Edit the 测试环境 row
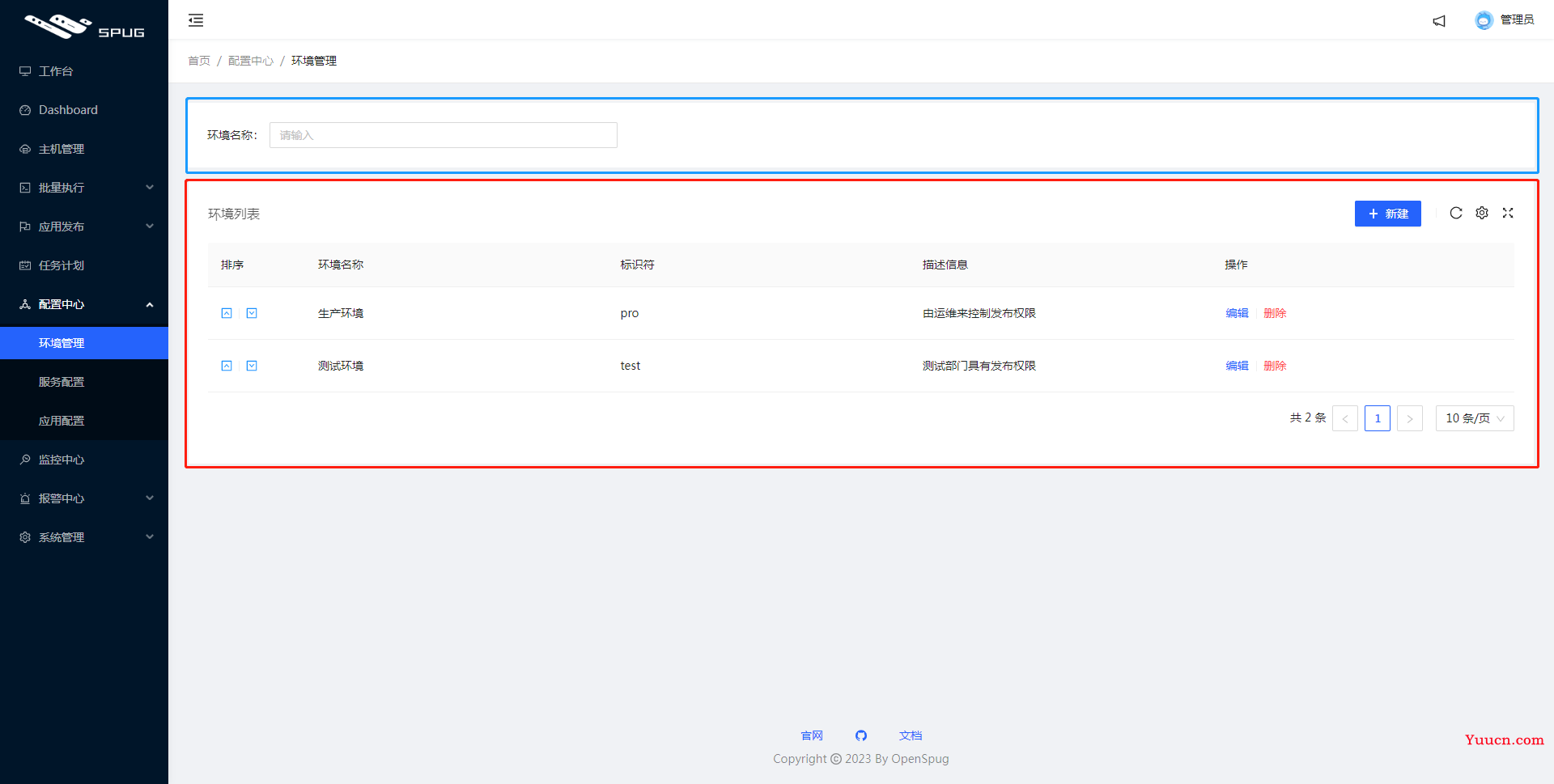1554x784 pixels. point(1237,366)
